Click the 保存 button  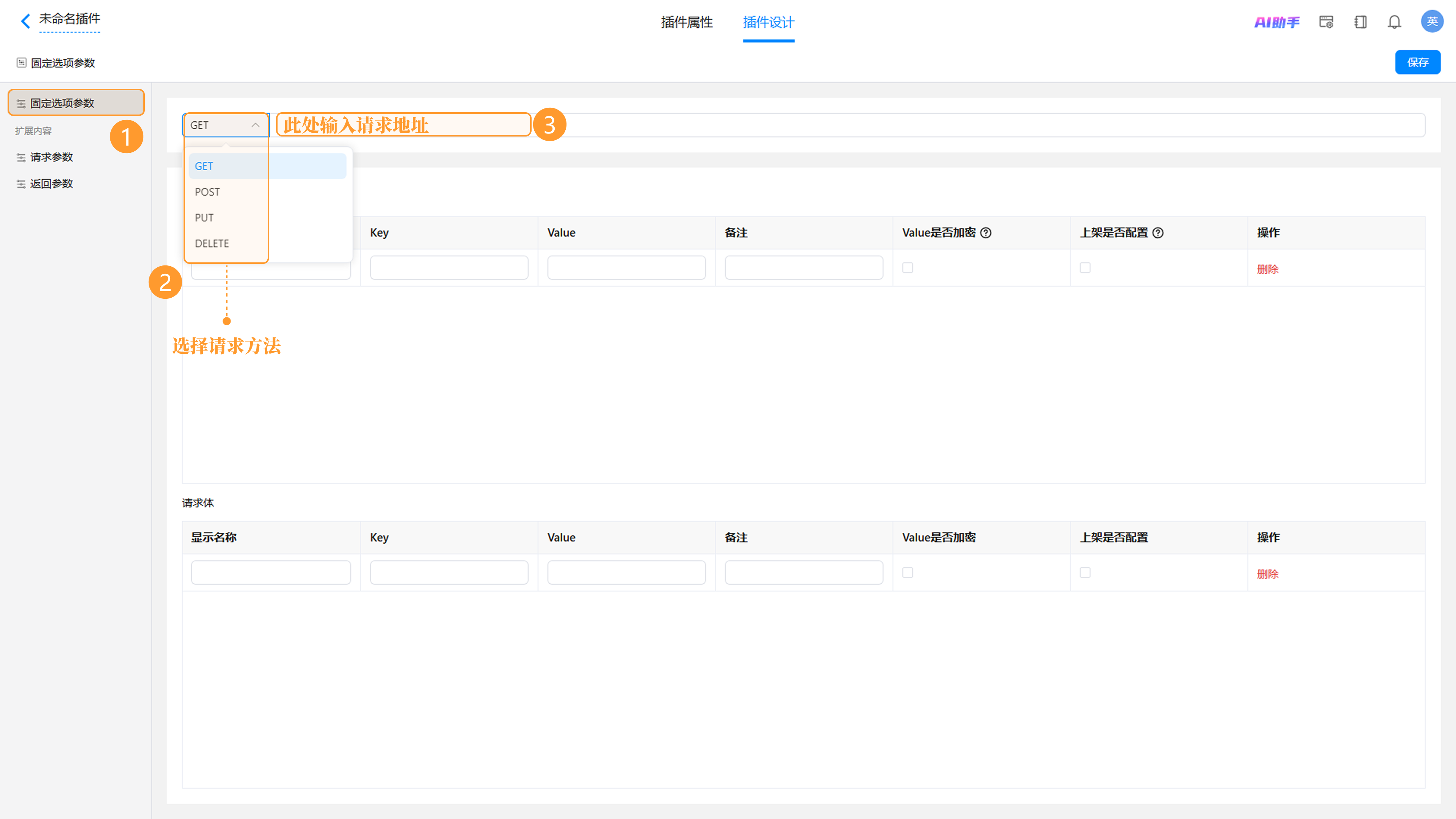pos(1418,62)
